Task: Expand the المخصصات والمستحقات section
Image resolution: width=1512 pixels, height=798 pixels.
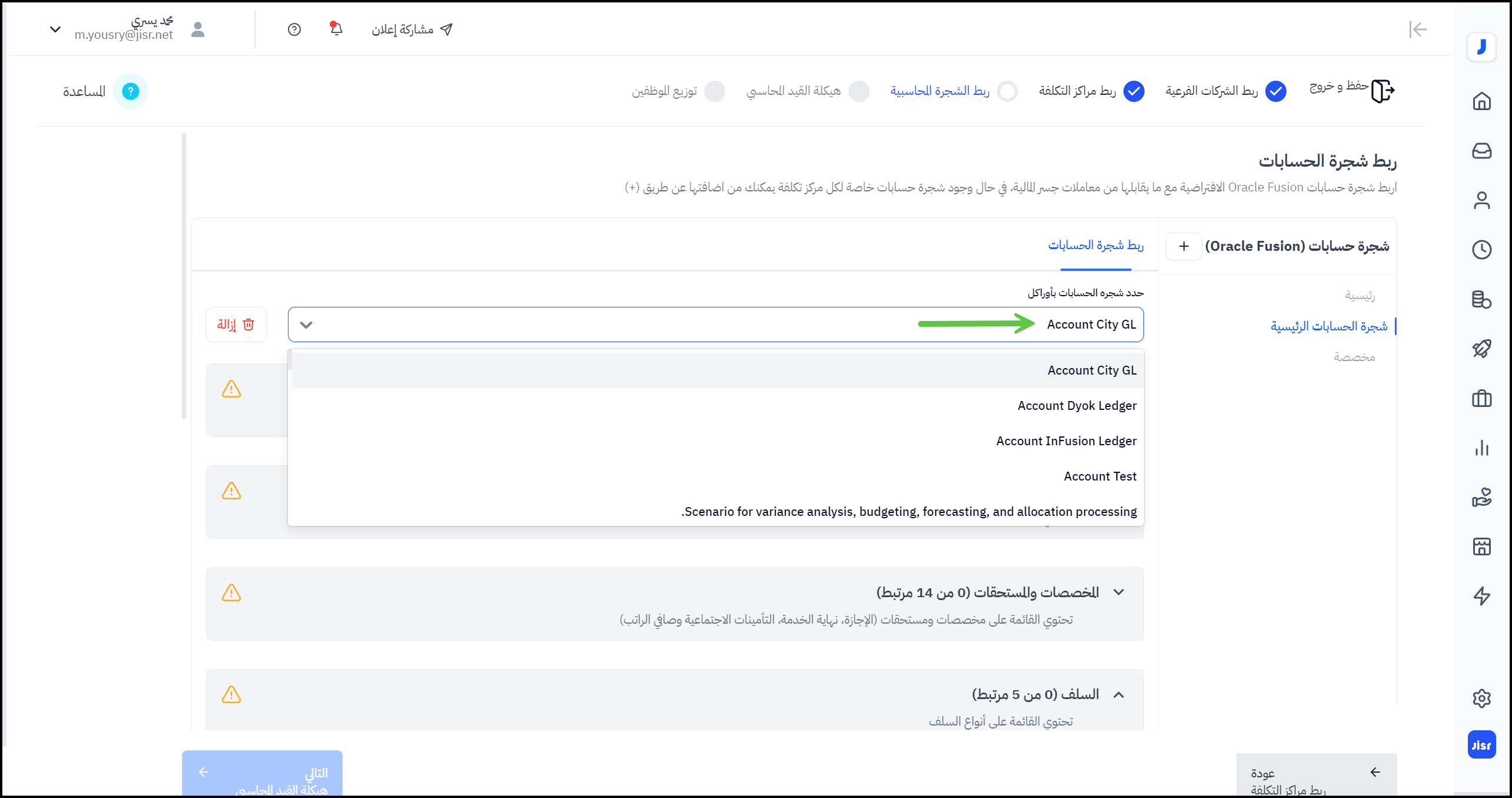Action: [1119, 592]
